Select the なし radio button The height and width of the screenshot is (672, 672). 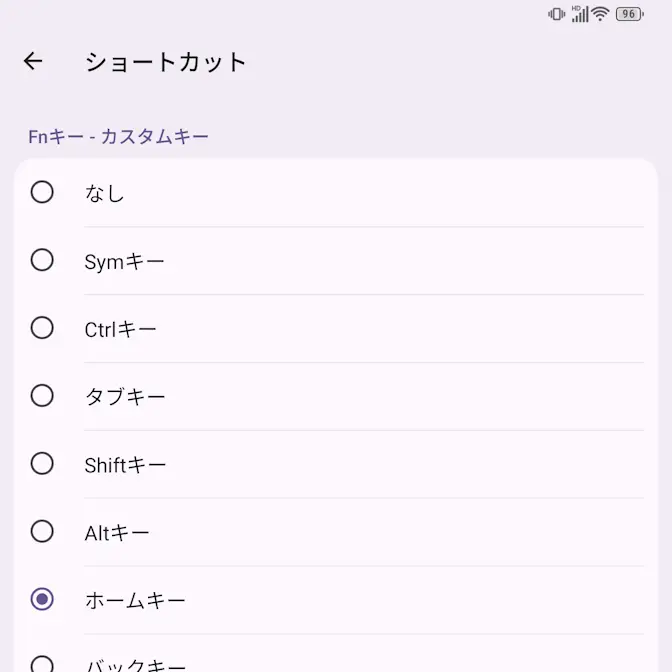pyautogui.click(x=42, y=192)
